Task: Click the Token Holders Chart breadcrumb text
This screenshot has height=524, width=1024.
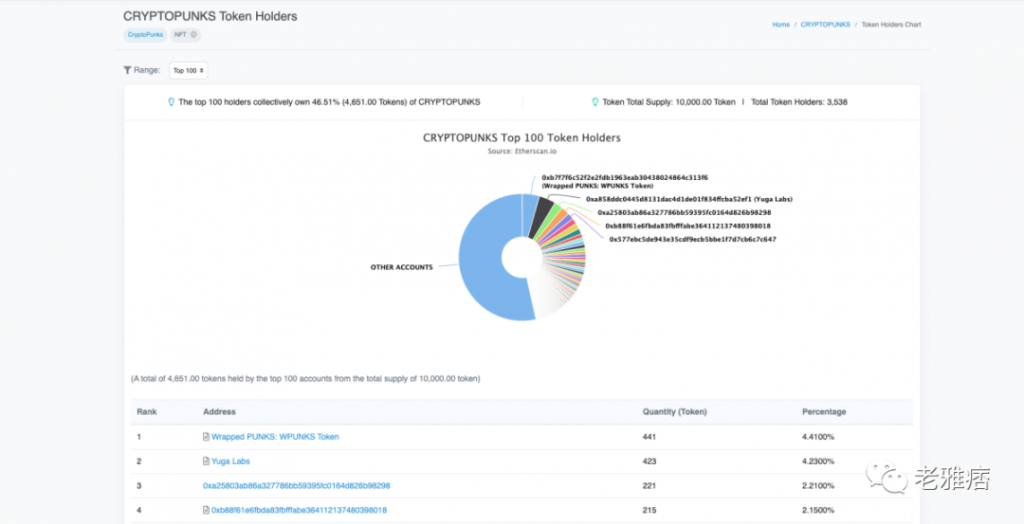Action: click(x=891, y=25)
